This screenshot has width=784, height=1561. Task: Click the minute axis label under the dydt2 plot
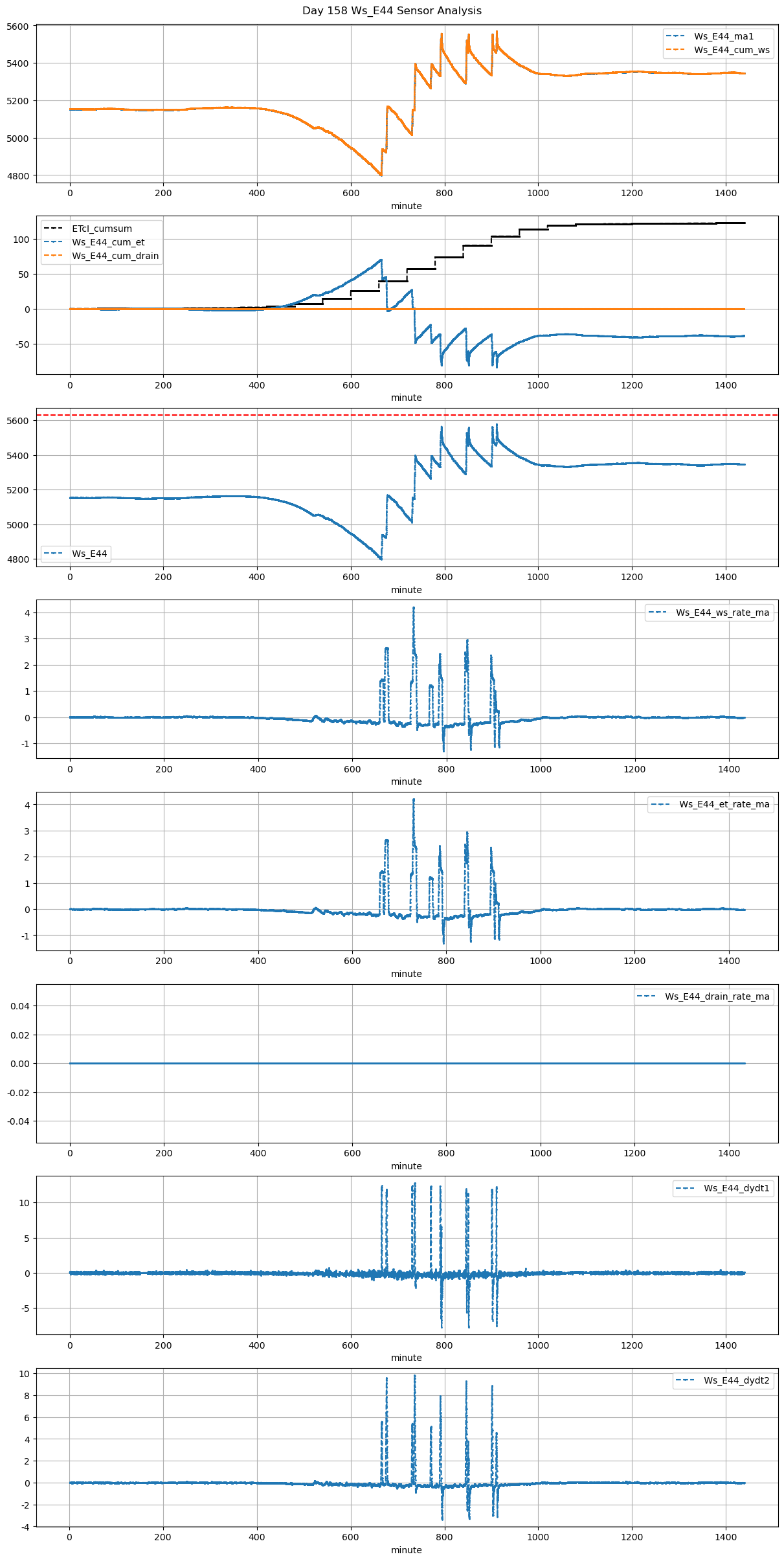coord(406,1550)
